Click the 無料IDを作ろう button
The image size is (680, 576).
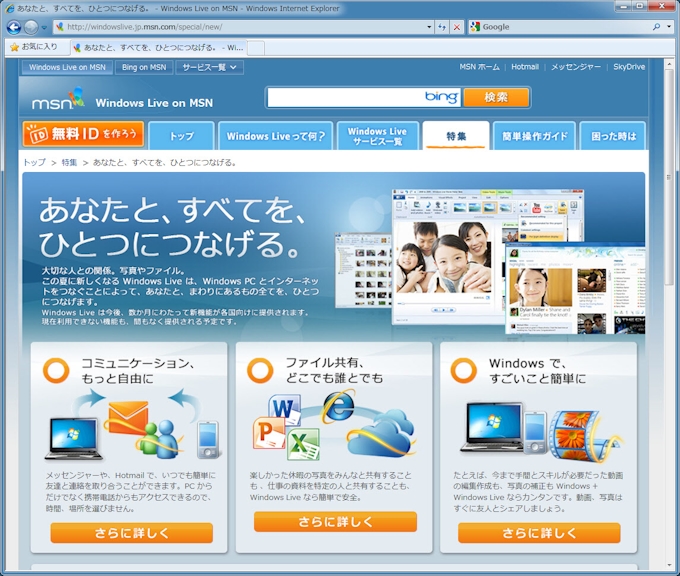(83, 134)
